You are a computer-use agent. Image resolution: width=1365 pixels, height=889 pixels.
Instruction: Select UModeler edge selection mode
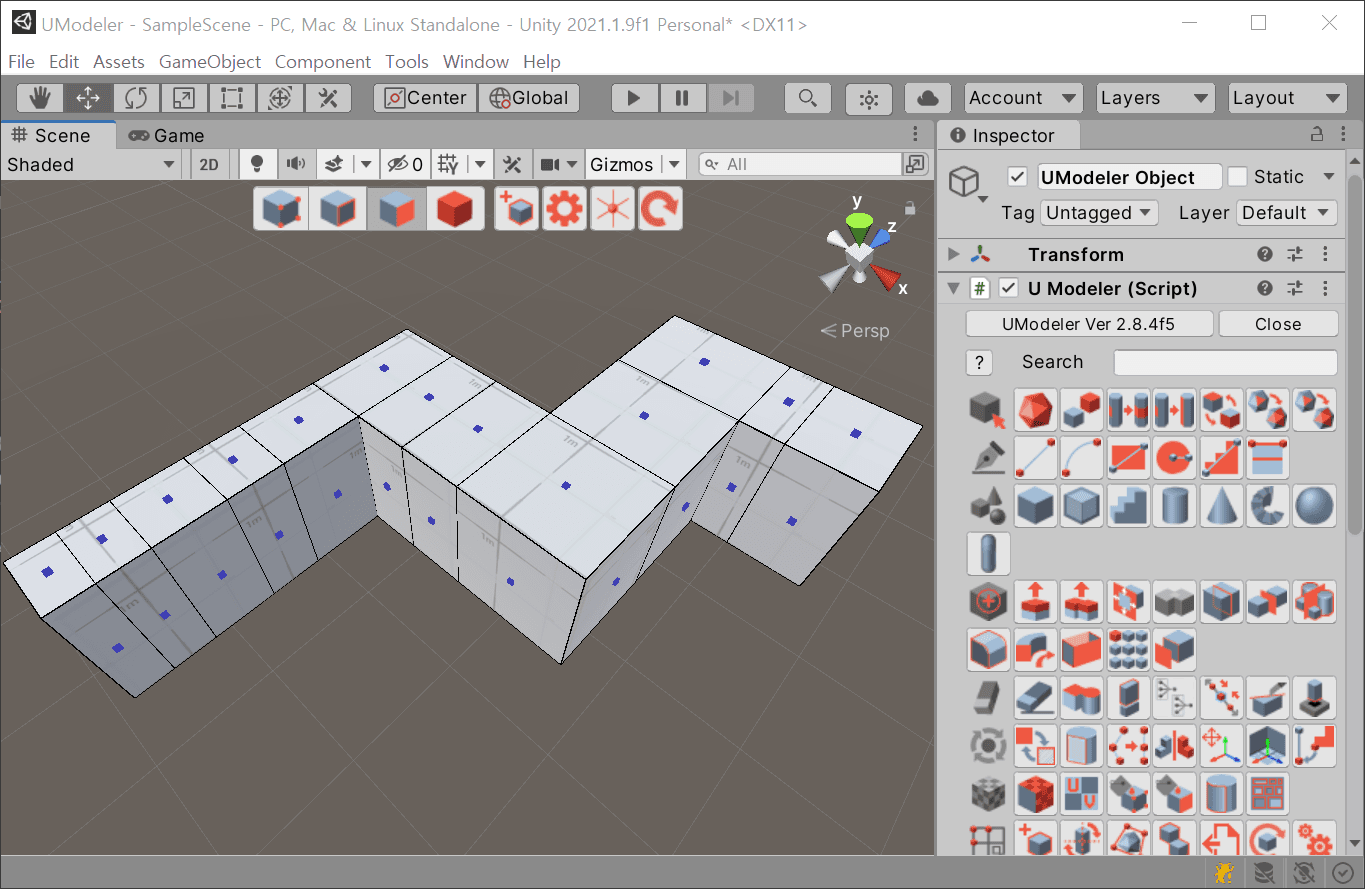(338, 209)
